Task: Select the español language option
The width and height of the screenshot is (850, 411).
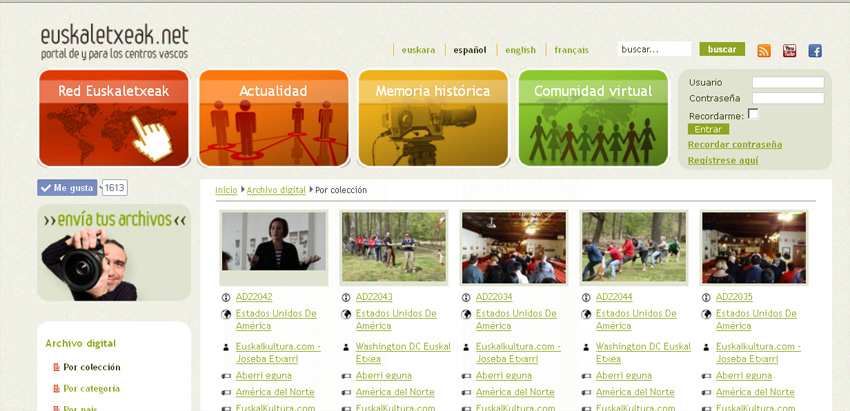Action: (x=470, y=50)
